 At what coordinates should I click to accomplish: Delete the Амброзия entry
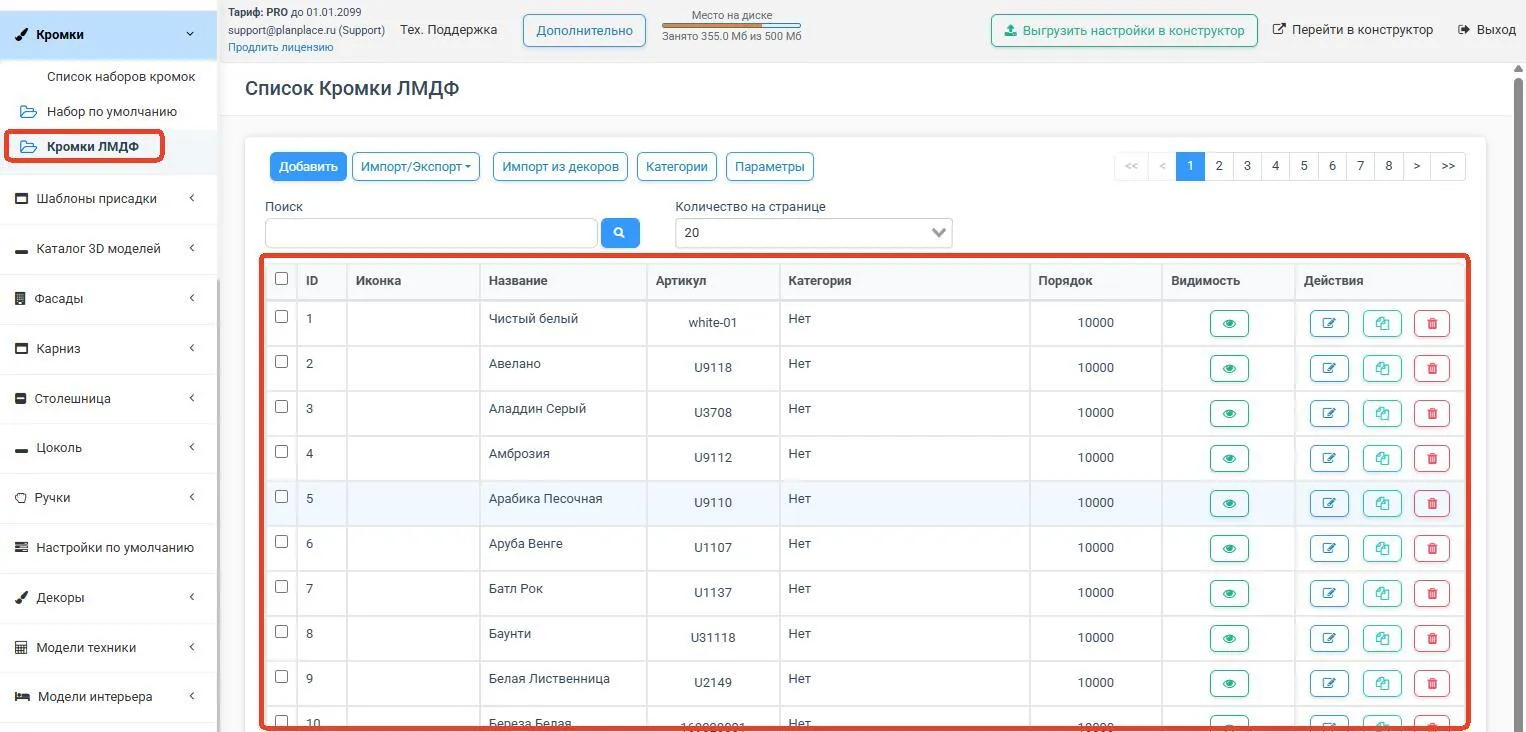tap(1432, 458)
